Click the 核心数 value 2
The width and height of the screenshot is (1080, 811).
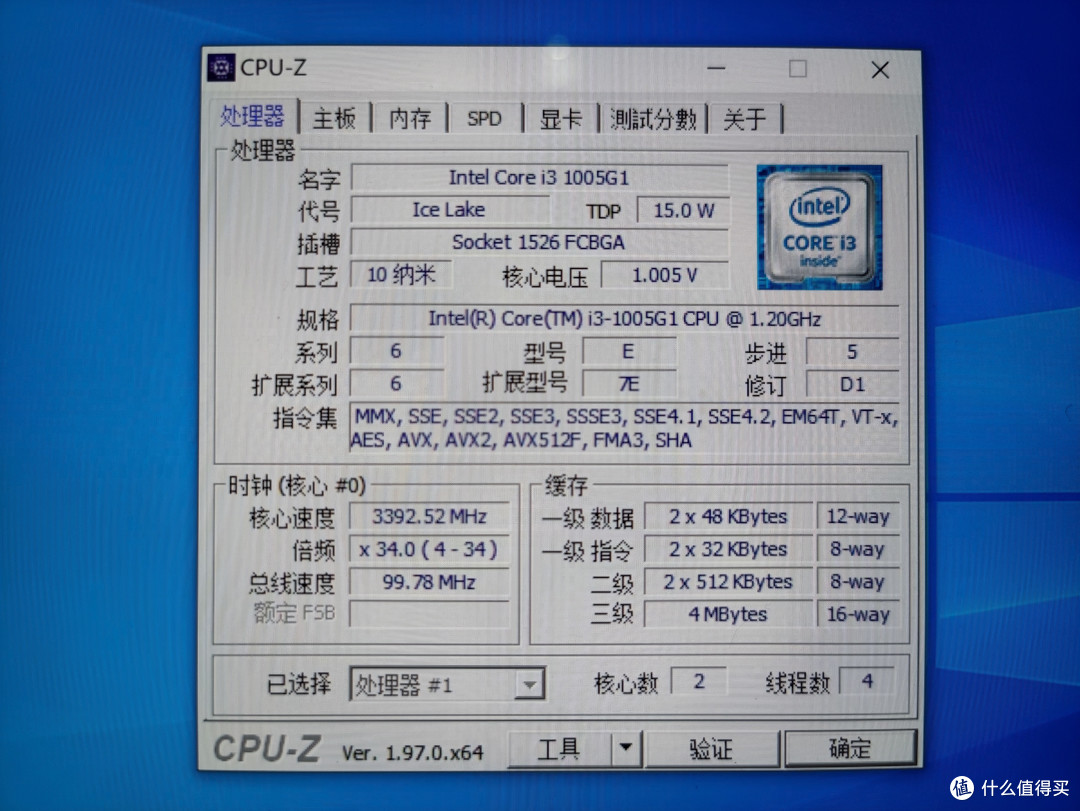698,681
